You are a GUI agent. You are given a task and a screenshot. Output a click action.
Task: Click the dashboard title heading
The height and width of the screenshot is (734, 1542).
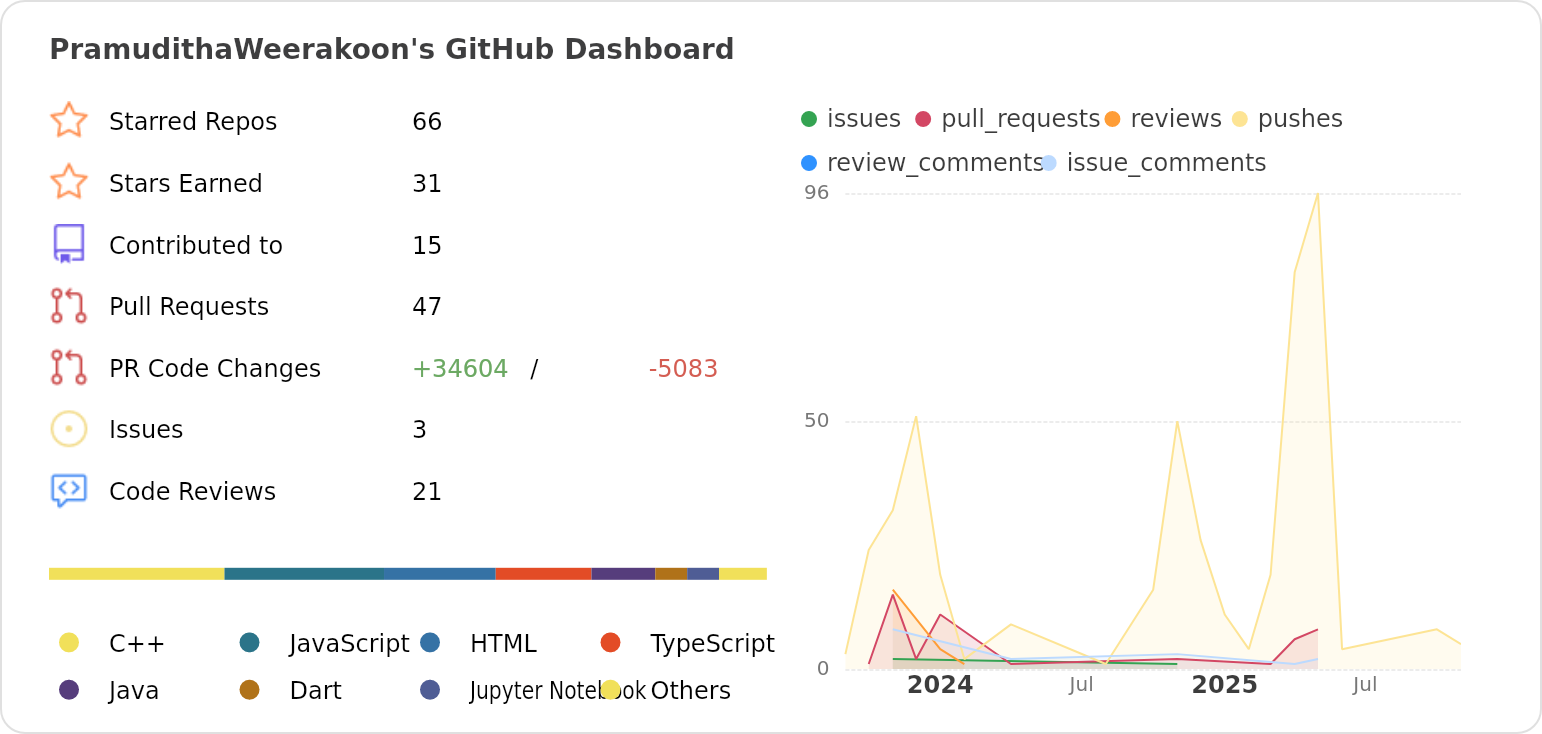tap(392, 48)
